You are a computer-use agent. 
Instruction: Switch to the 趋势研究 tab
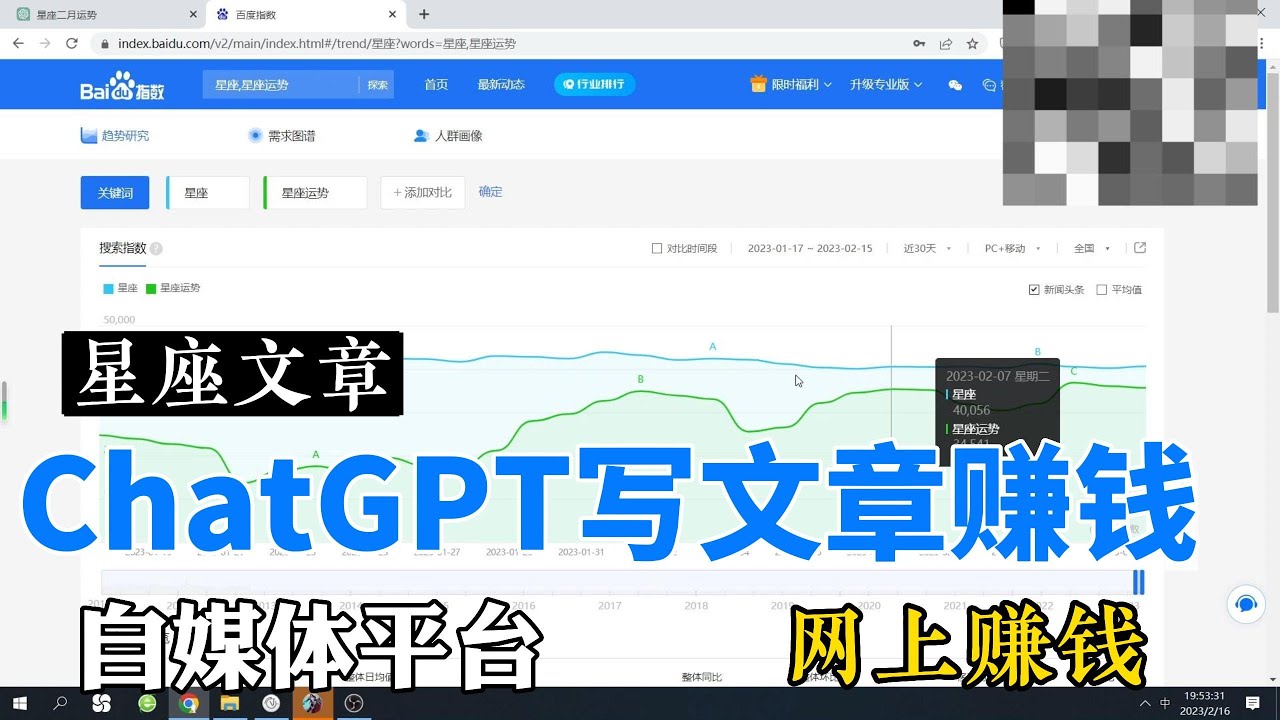tap(115, 135)
